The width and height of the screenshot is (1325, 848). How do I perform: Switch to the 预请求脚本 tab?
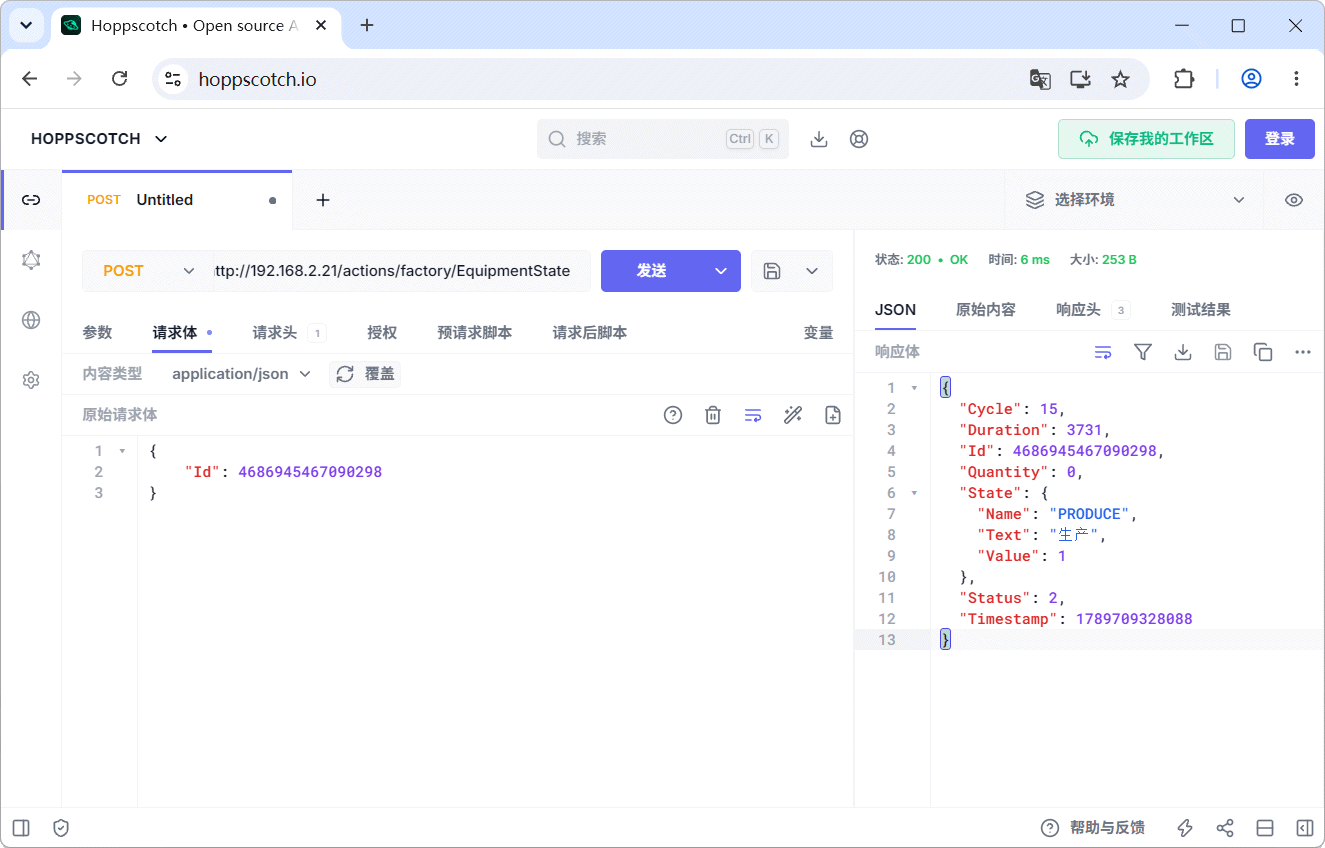coord(475,333)
